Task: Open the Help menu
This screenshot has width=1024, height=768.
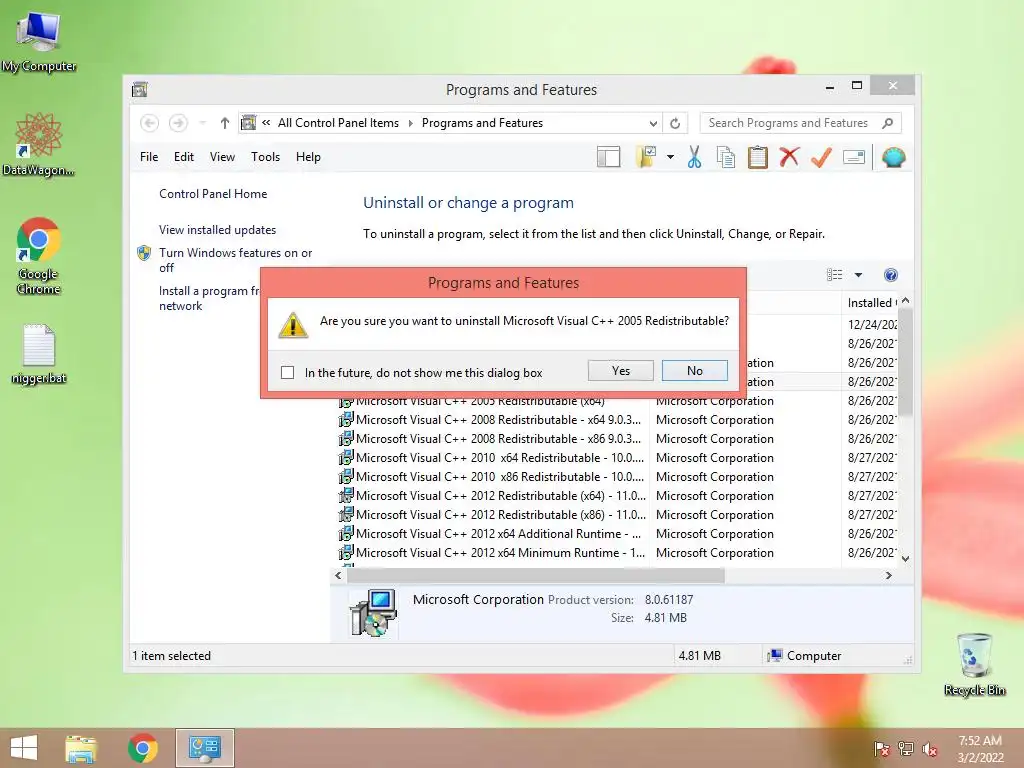Action: (308, 157)
